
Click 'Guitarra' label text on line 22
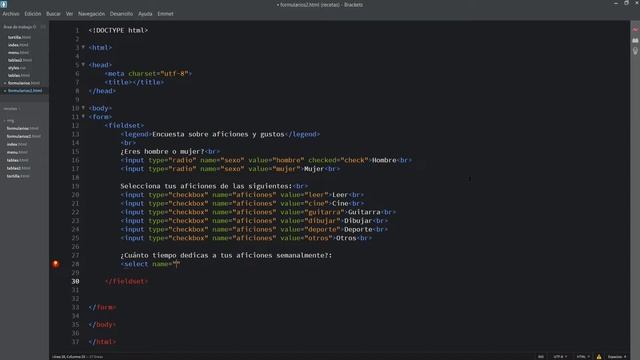tap(364, 212)
